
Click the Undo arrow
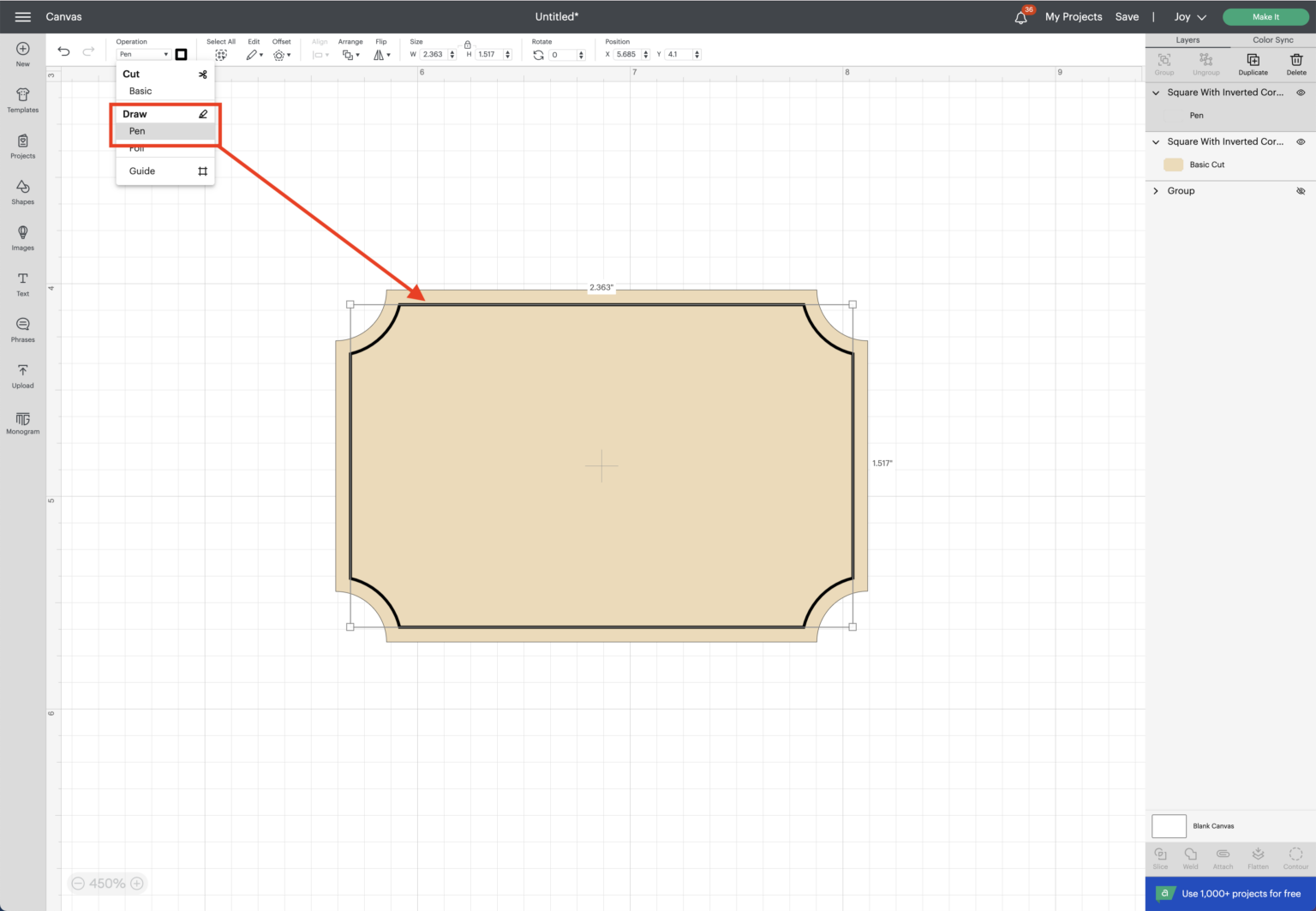tap(63, 51)
